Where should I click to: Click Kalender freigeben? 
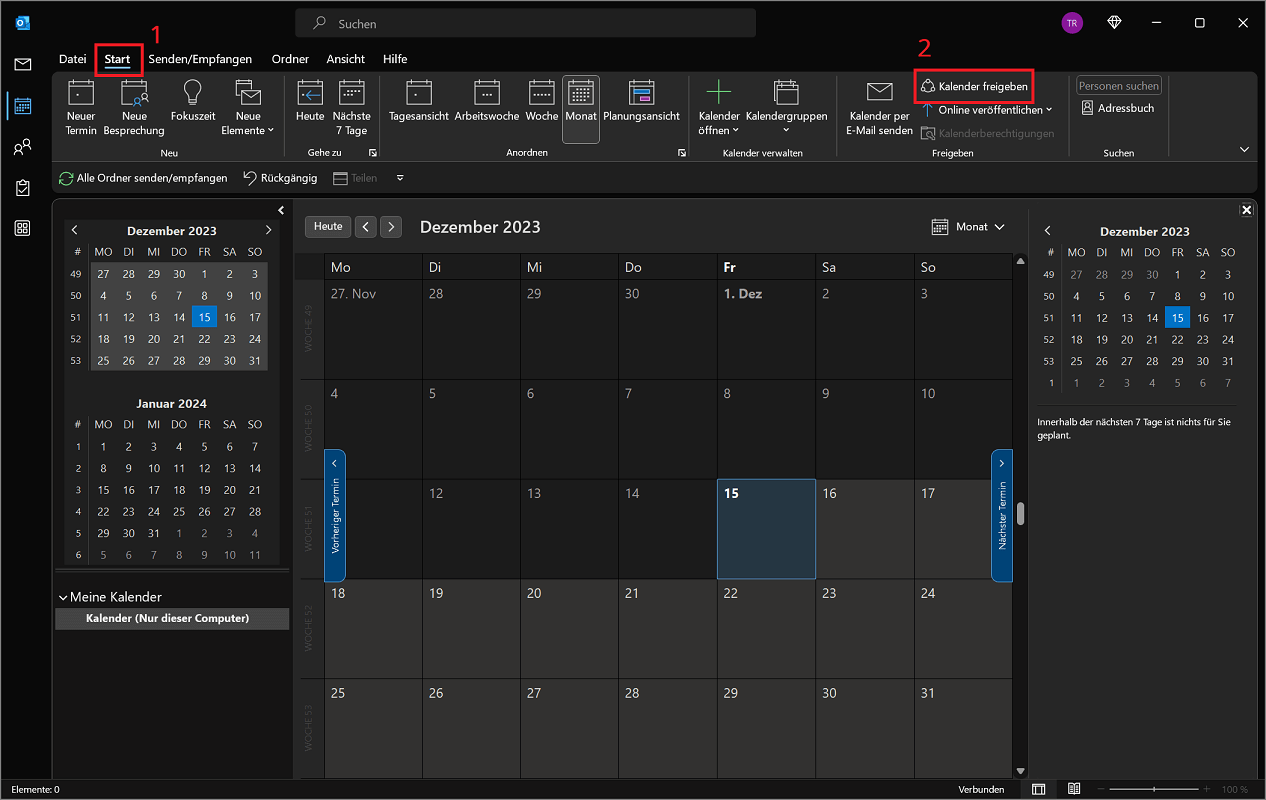(974, 87)
